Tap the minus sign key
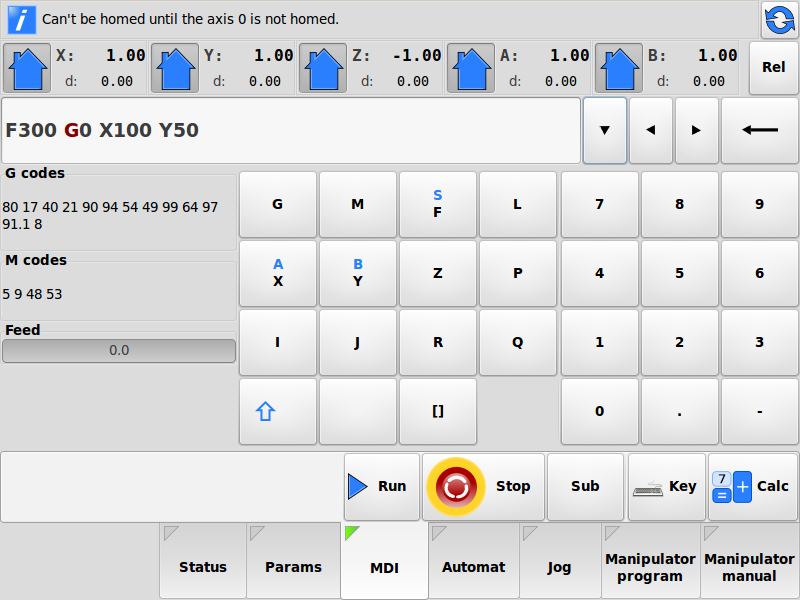Image resolution: width=800 pixels, height=600 pixels. [x=760, y=411]
